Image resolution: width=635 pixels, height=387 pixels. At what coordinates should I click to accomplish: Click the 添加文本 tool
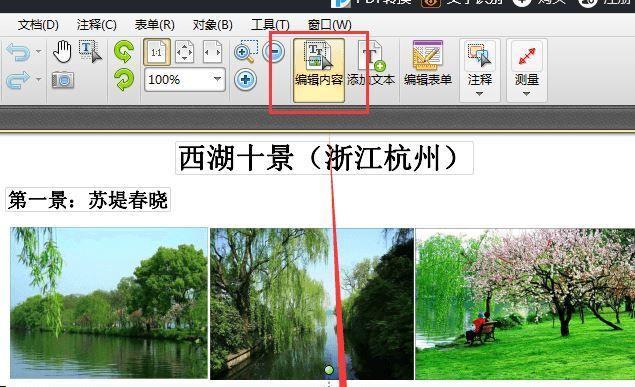tap(371, 64)
